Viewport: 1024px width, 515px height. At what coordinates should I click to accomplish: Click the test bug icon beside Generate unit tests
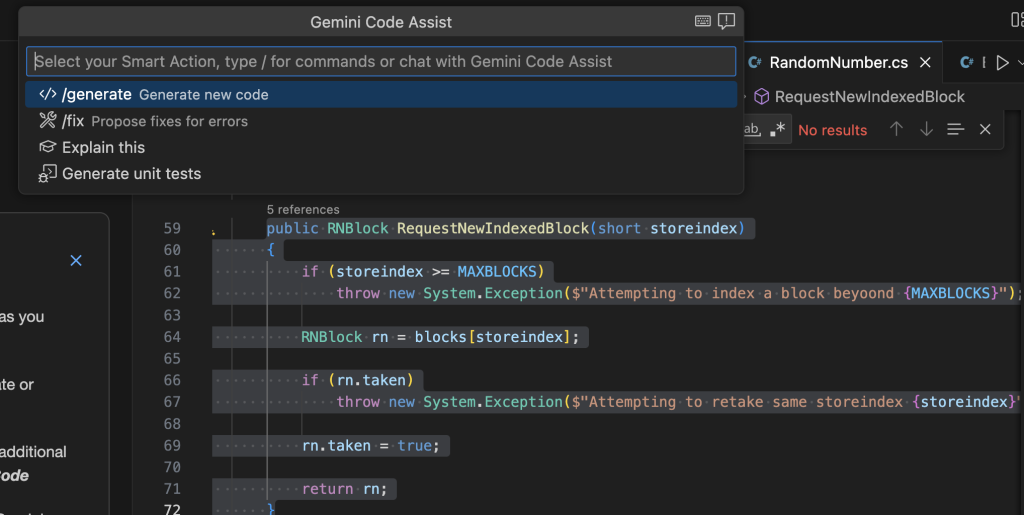coord(48,174)
